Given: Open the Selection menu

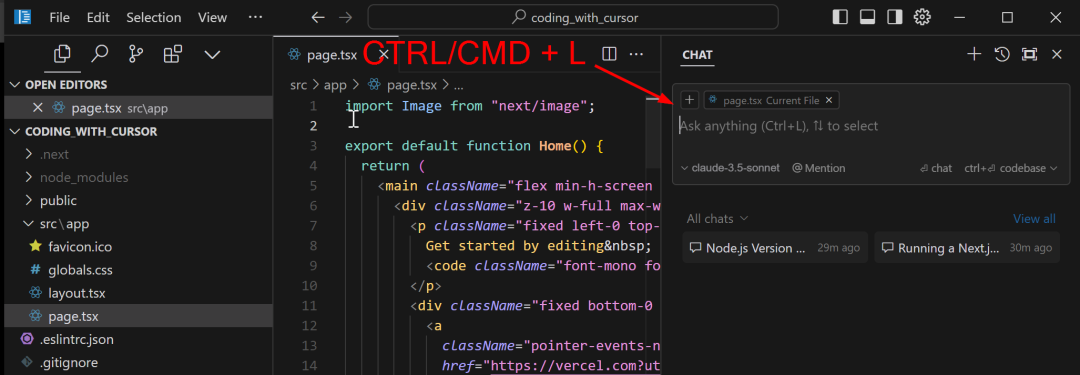Looking at the screenshot, I should (154, 17).
